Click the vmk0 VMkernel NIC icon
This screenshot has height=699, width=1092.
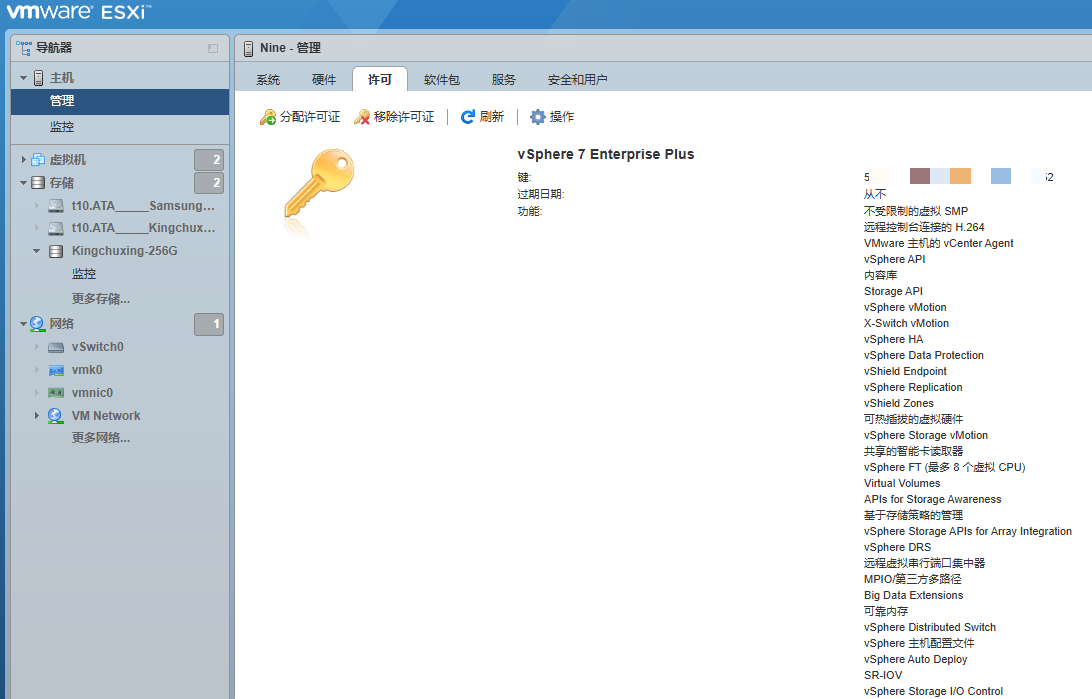click(56, 370)
